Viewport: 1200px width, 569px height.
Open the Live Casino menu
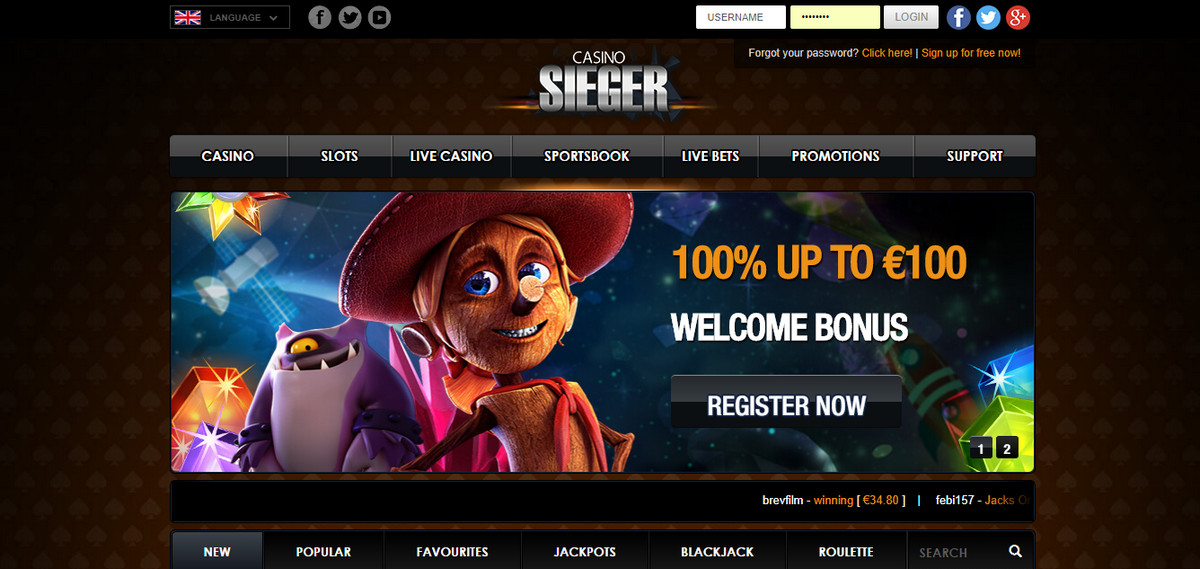click(x=452, y=156)
